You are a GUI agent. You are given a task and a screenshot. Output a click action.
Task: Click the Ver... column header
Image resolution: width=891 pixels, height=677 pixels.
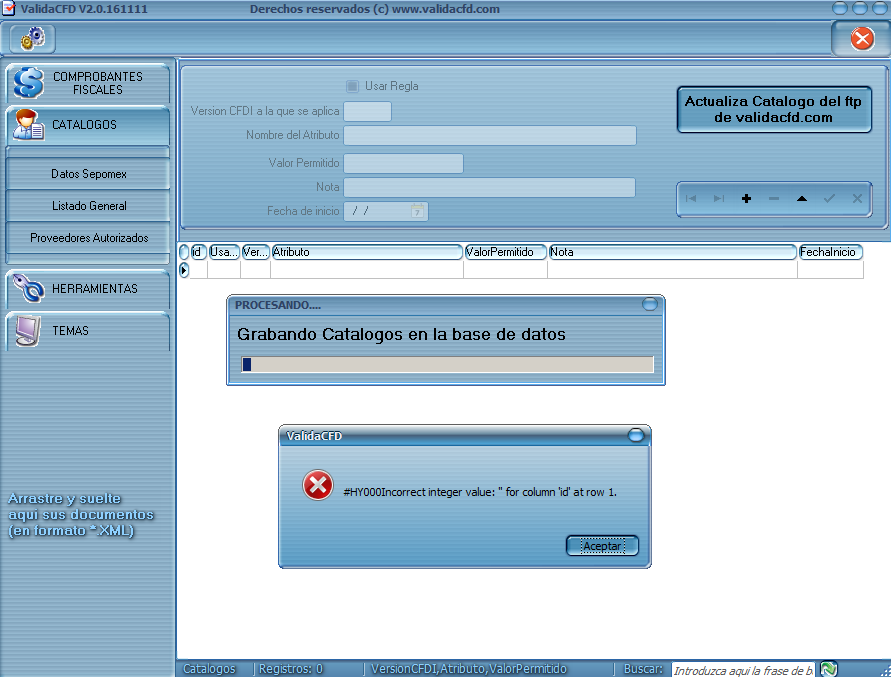[256, 252]
